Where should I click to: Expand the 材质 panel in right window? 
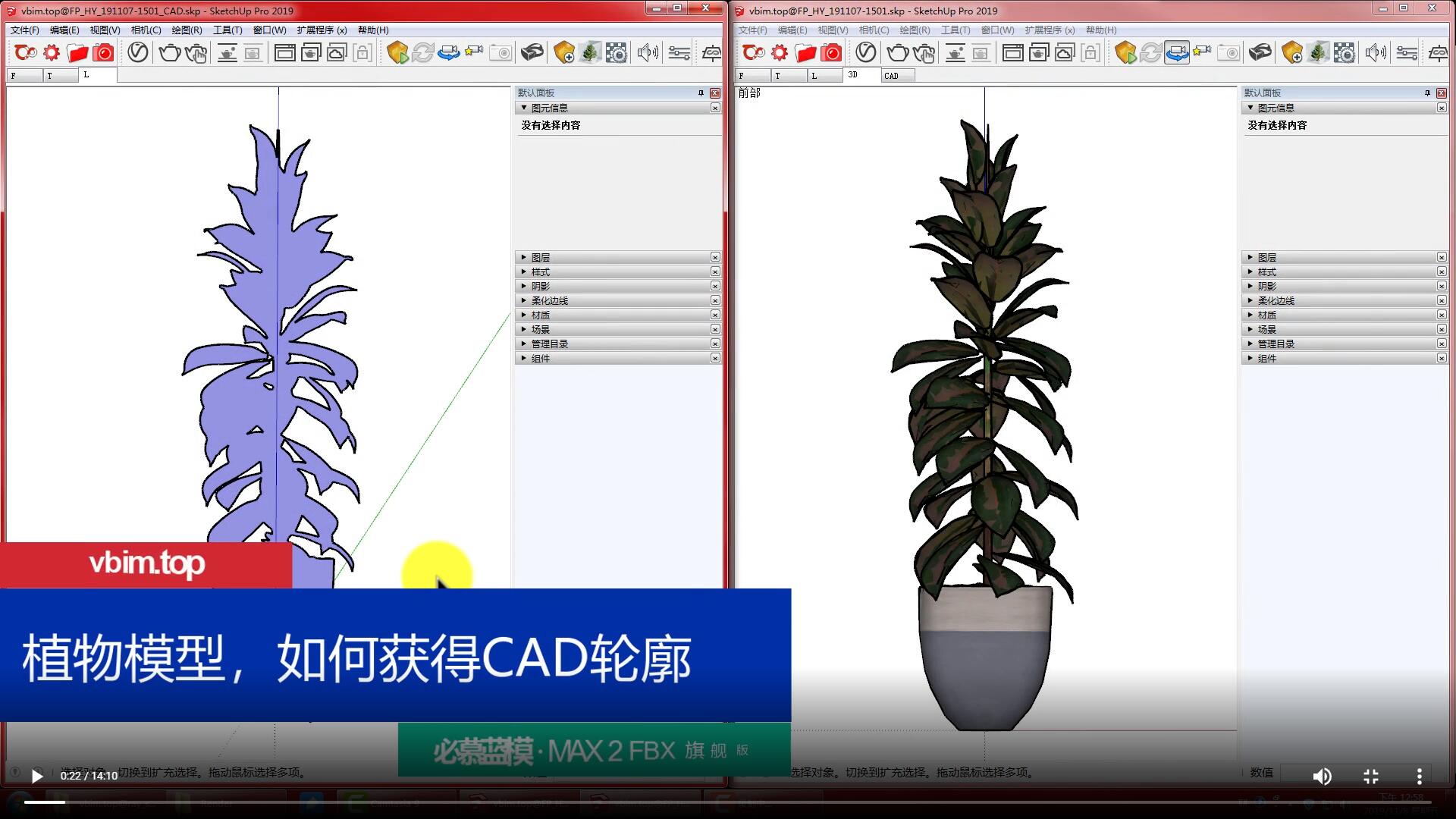[x=1266, y=315]
